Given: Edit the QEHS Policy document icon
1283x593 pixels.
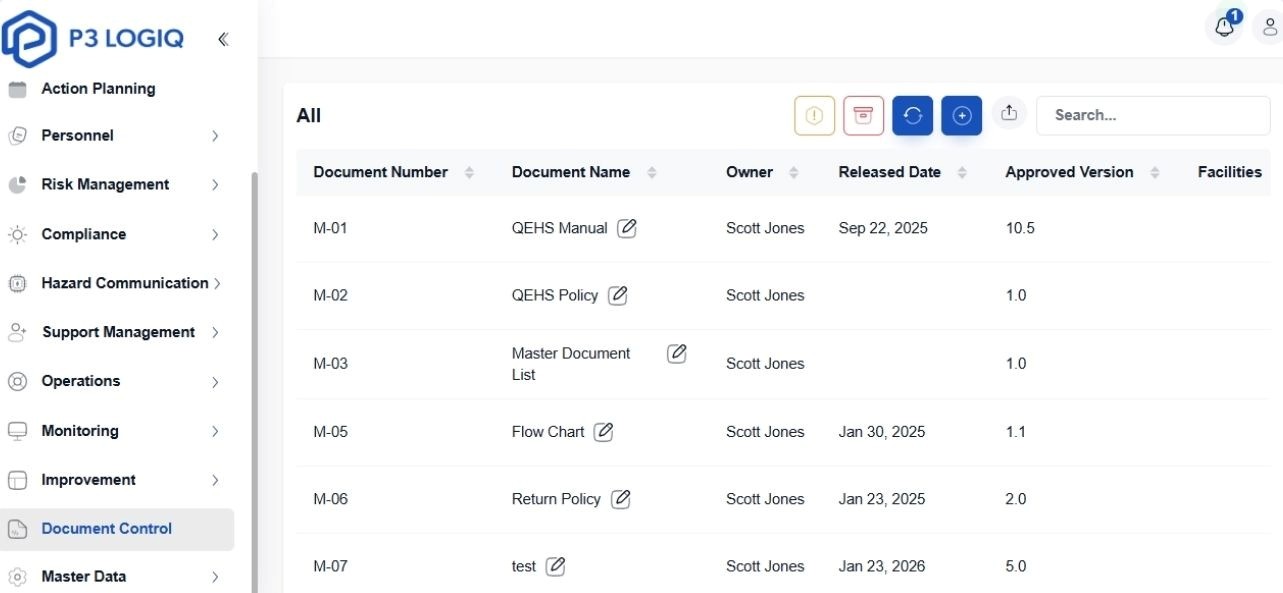Looking at the screenshot, I should tap(618, 295).
